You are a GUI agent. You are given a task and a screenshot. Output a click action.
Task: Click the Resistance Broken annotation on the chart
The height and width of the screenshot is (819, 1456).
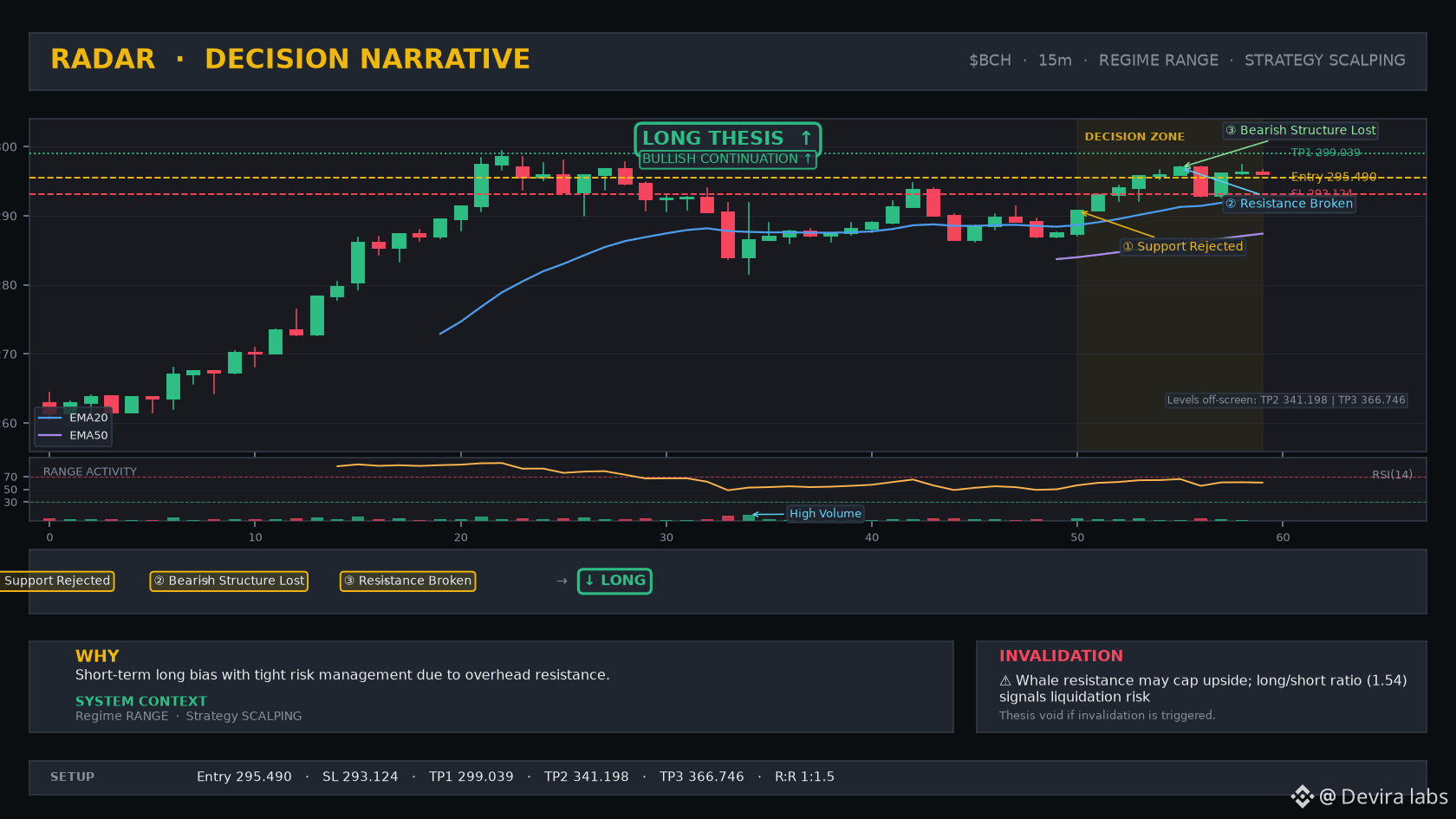click(1289, 204)
